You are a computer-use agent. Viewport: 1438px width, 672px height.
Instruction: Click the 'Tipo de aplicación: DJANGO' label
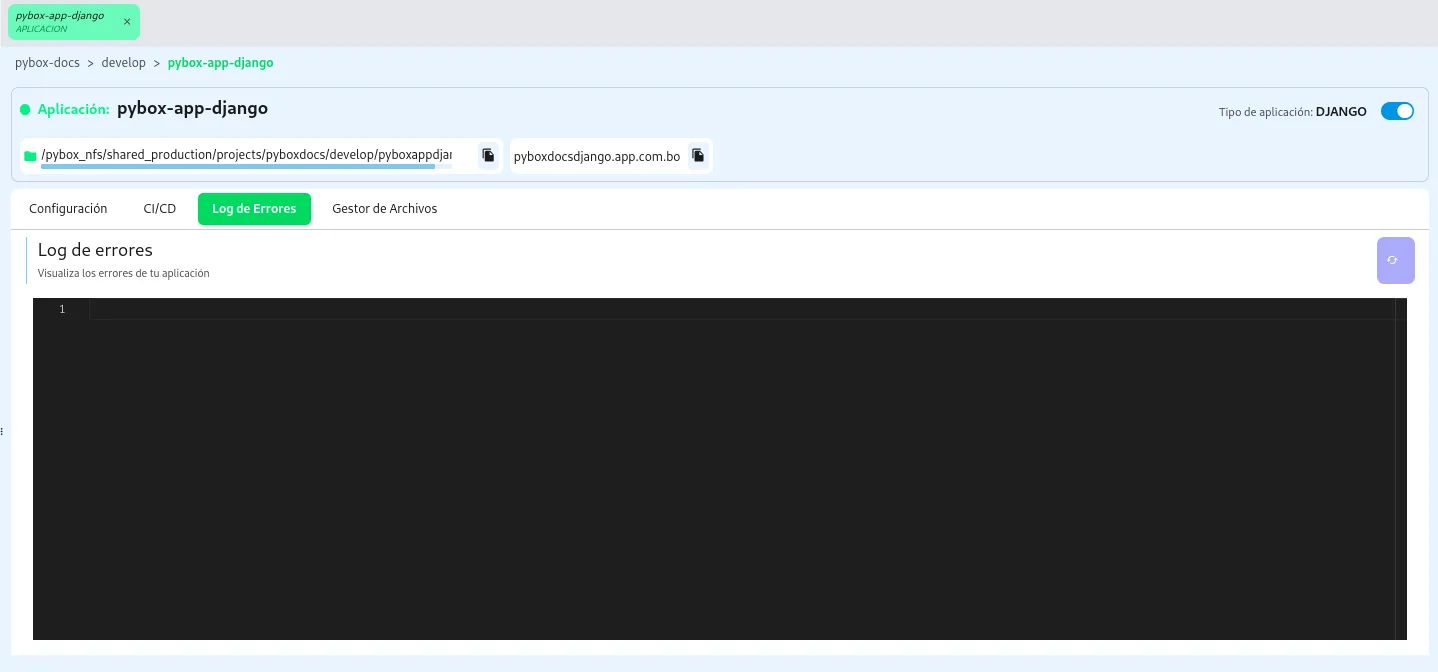coord(1293,112)
